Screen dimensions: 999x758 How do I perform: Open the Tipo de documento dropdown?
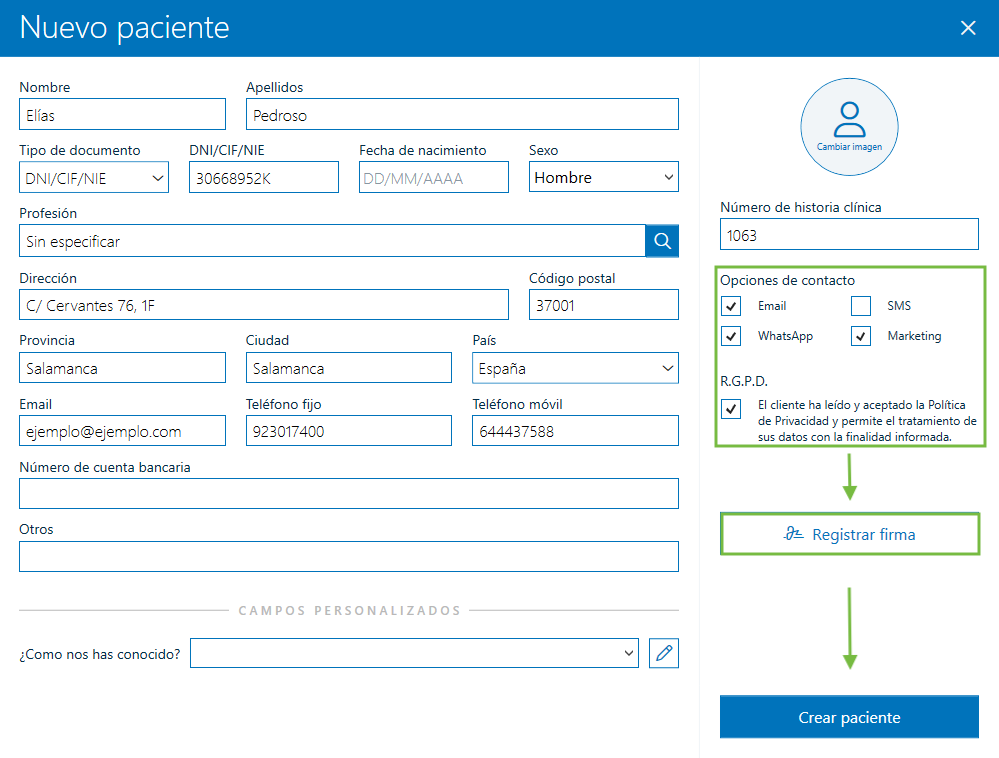(160, 177)
